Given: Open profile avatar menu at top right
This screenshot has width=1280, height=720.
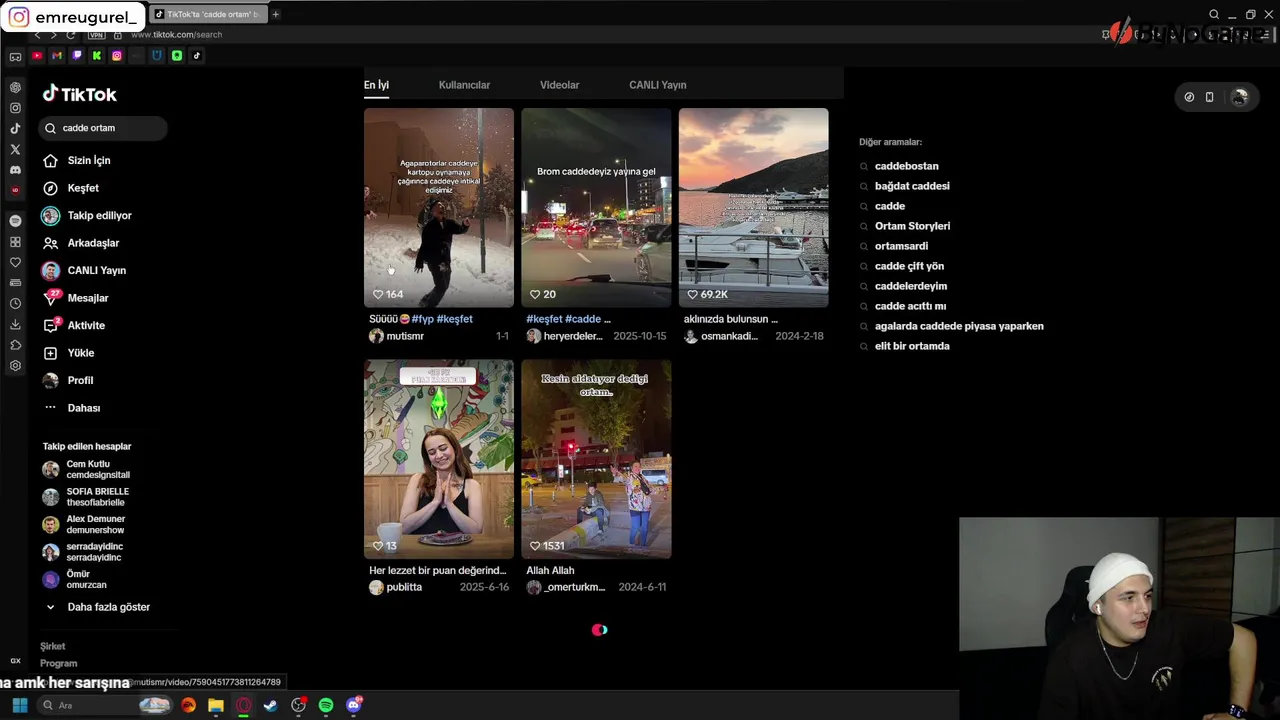Looking at the screenshot, I should (x=1240, y=97).
